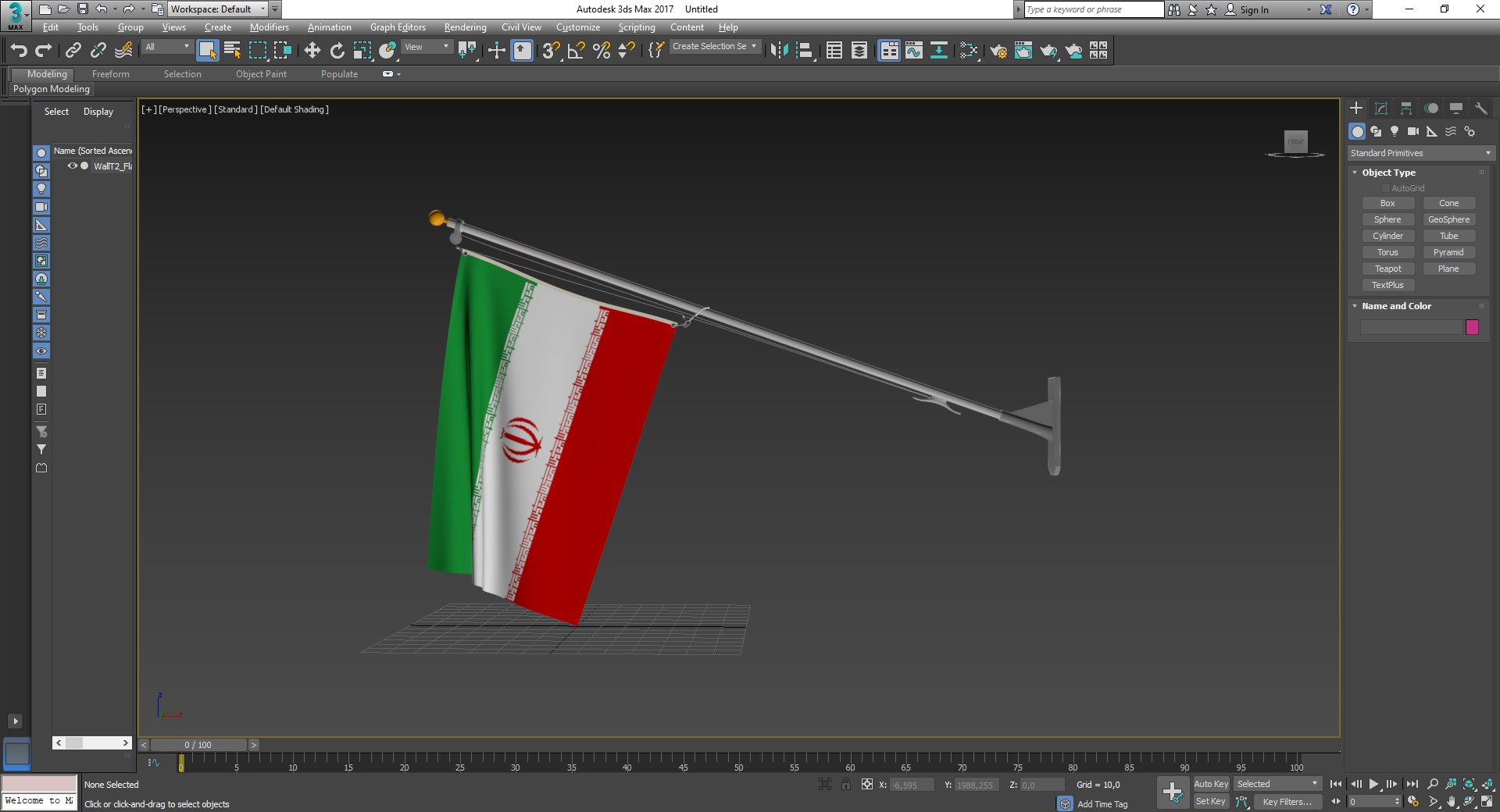Click the object name input field
The image size is (1500, 812).
[1411, 327]
